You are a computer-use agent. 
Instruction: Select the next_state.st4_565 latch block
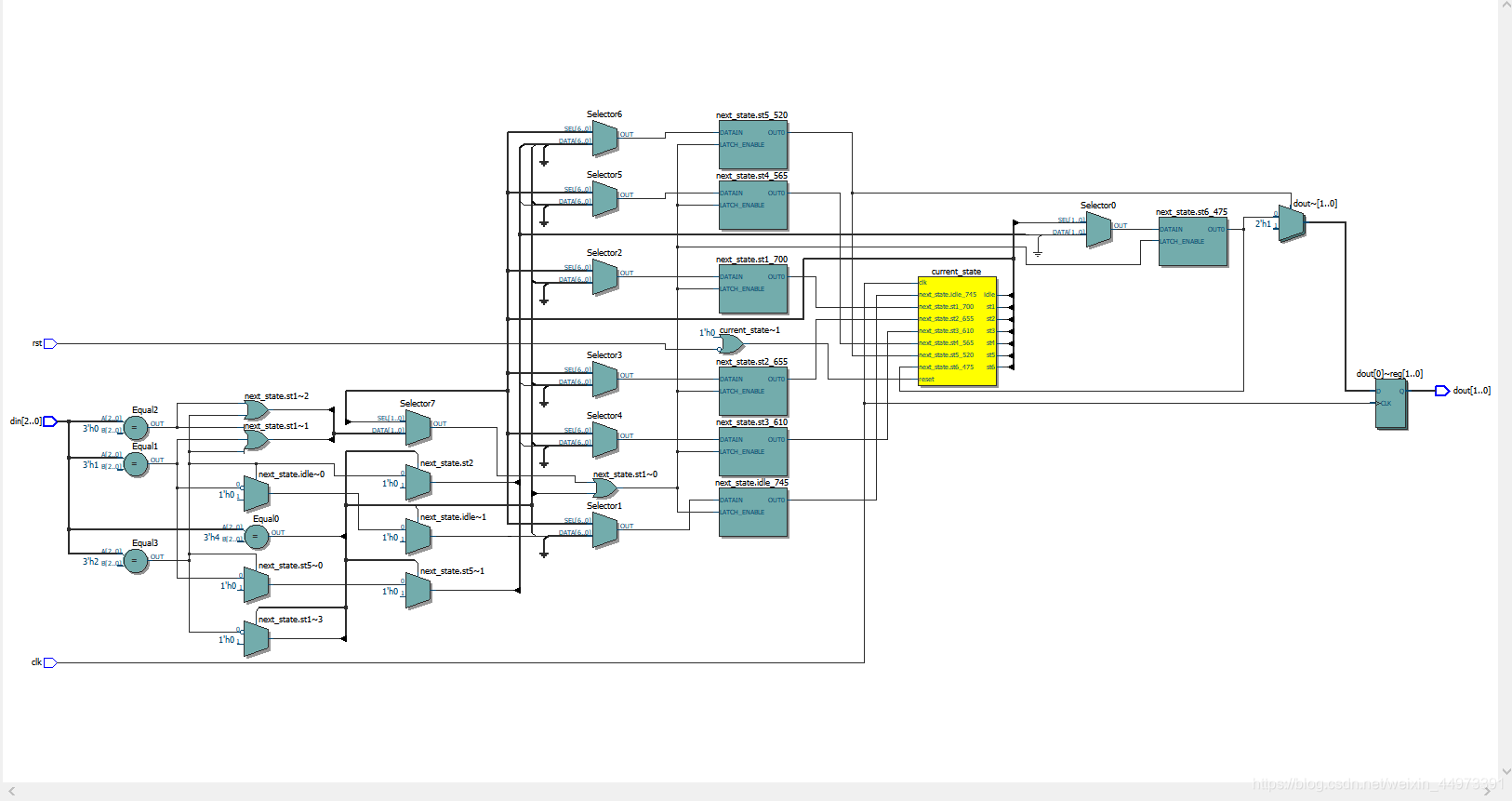pyautogui.click(x=753, y=205)
